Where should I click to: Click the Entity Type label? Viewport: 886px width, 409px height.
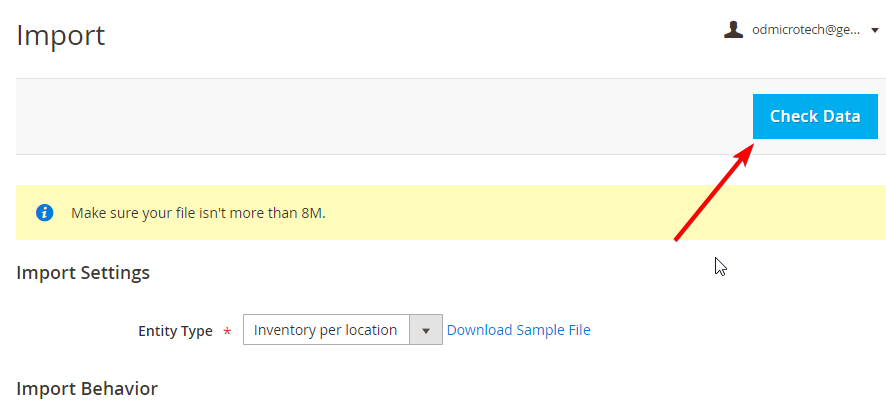[175, 331]
